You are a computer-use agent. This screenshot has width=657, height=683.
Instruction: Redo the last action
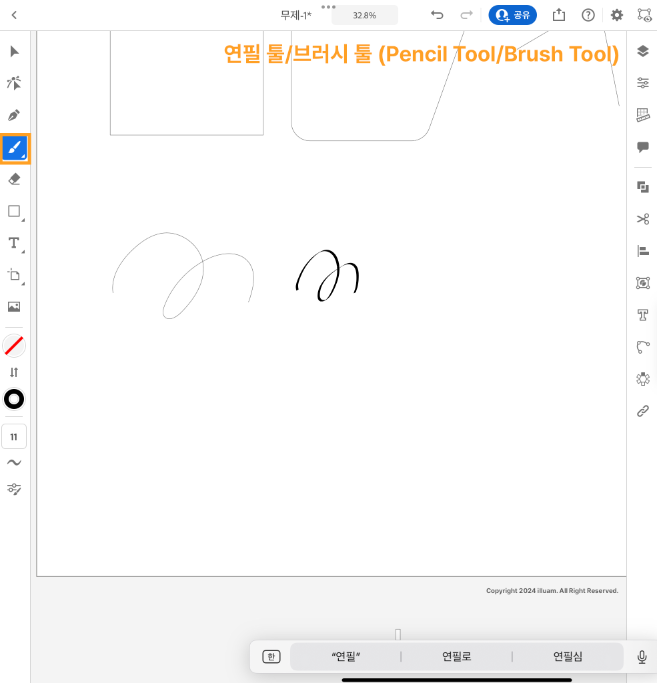tap(467, 15)
